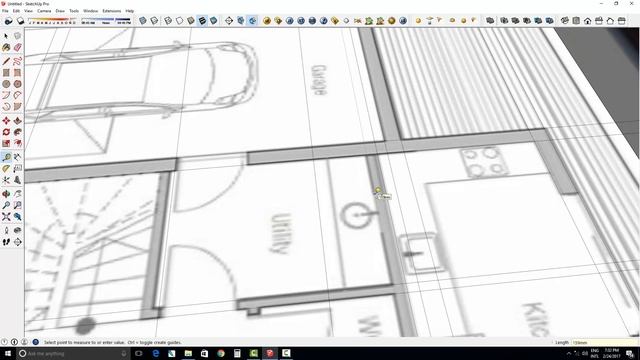Open the Instructor help icon in status bar
The width and height of the screenshot is (640, 360).
tap(36, 342)
